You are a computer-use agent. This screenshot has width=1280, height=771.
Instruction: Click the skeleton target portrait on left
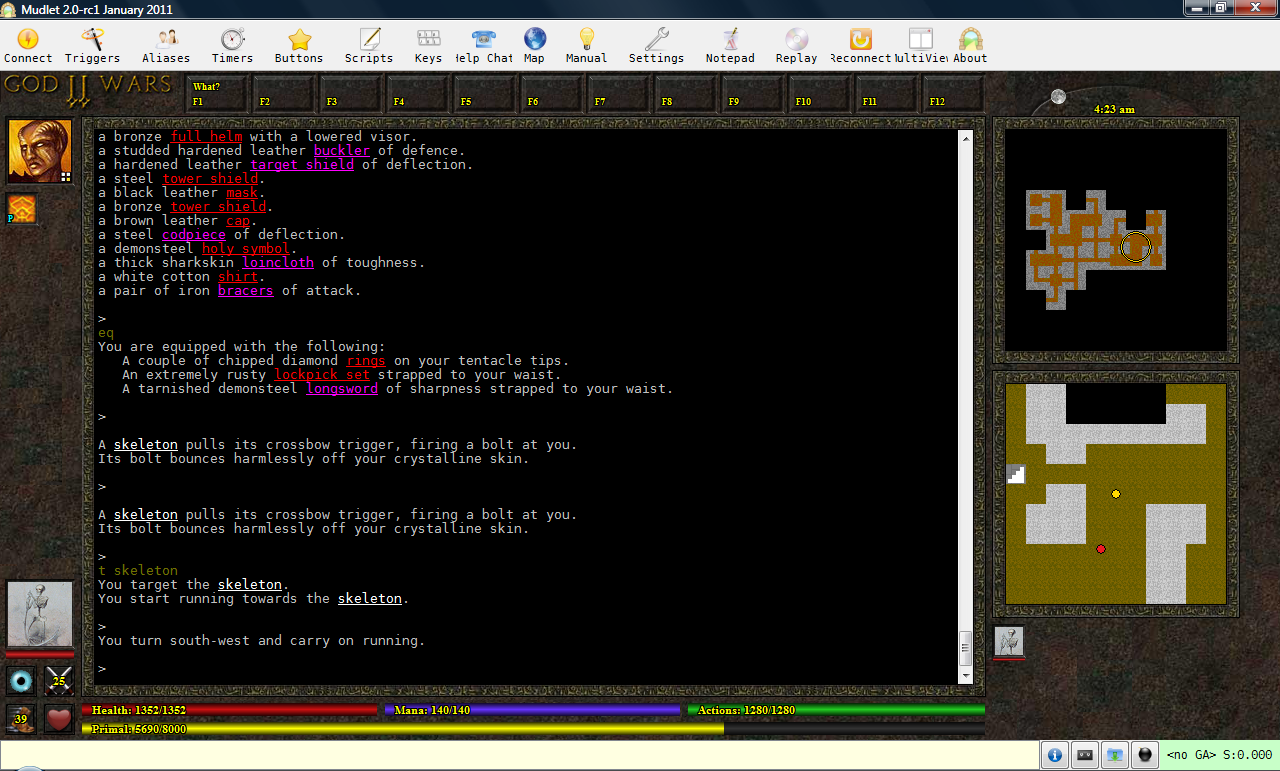click(x=40, y=614)
